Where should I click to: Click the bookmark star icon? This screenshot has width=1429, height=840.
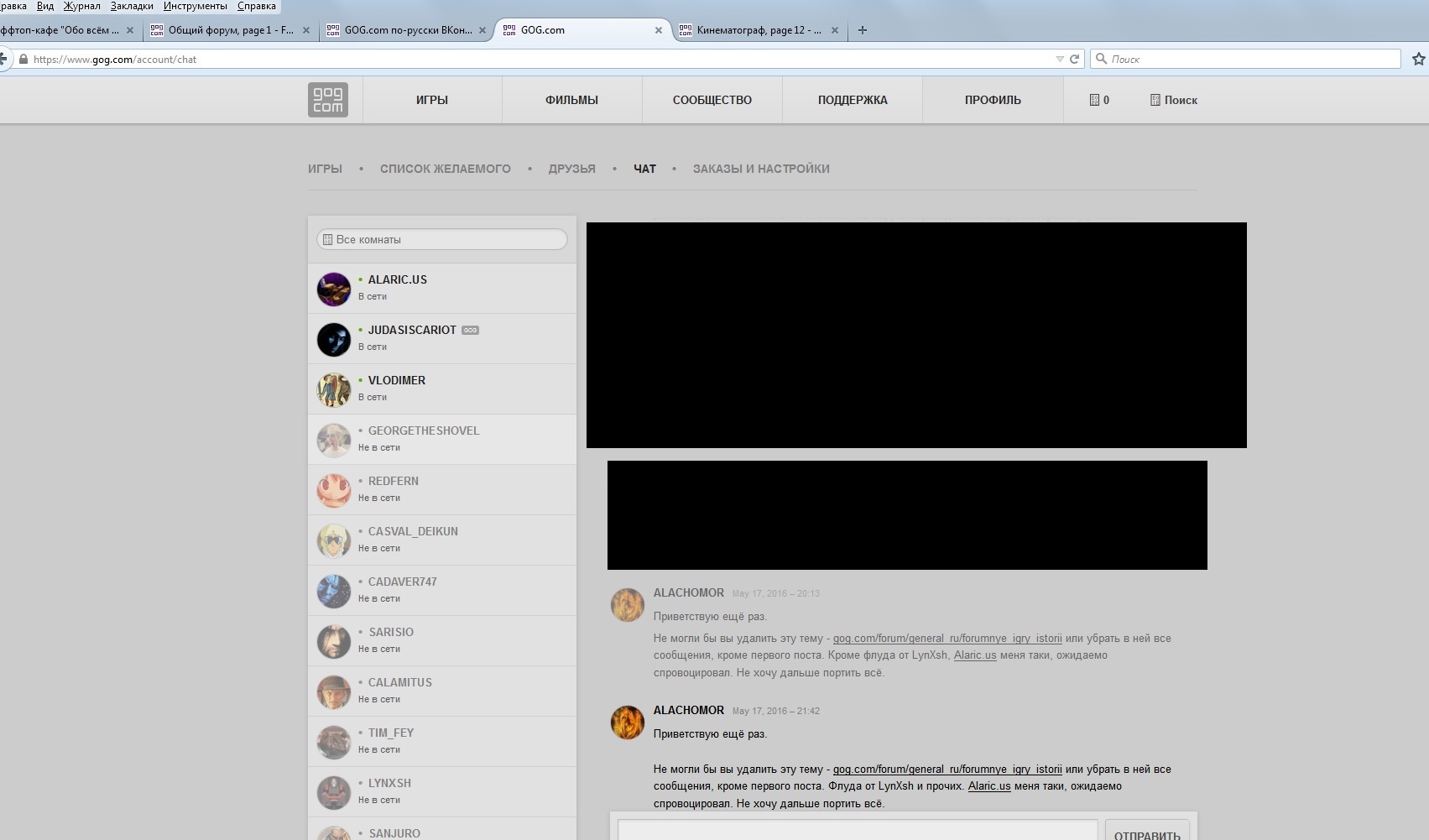[x=1418, y=59]
